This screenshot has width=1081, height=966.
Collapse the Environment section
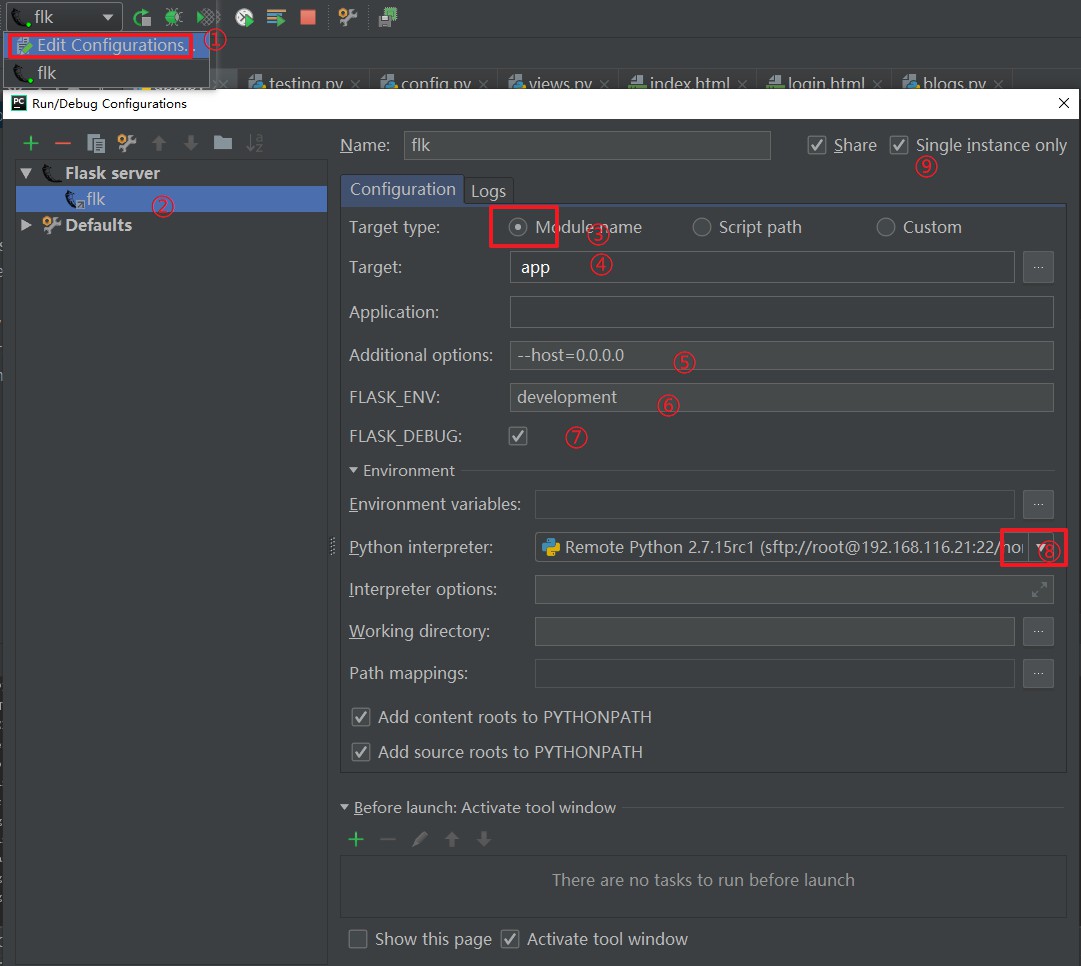tap(354, 470)
